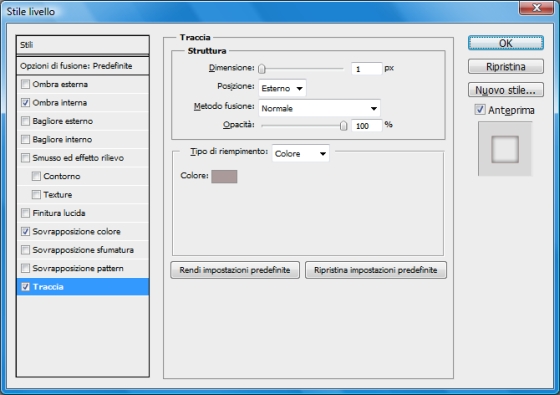Uncheck the Ombra interna checkbox
Image resolution: width=560 pixels, height=395 pixels.
coord(25,103)
